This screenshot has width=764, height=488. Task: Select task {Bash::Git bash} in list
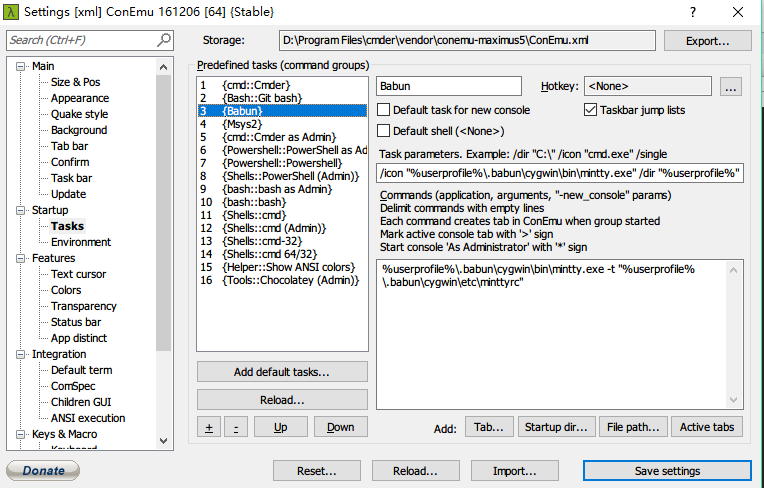click(282, 98)
